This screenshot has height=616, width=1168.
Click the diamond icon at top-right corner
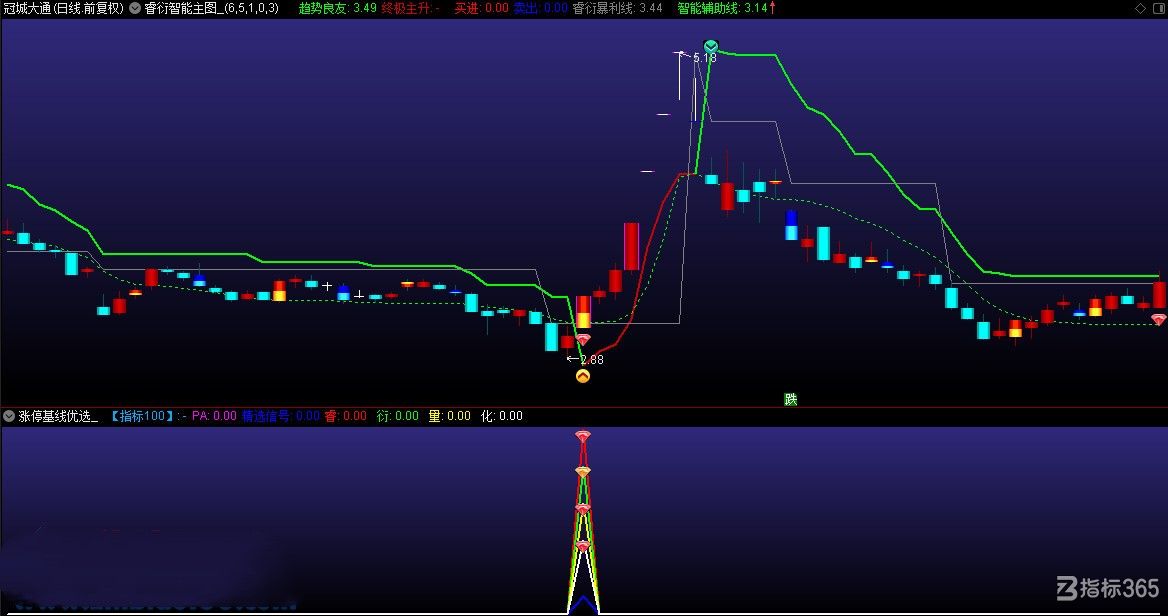(1140, 8)
